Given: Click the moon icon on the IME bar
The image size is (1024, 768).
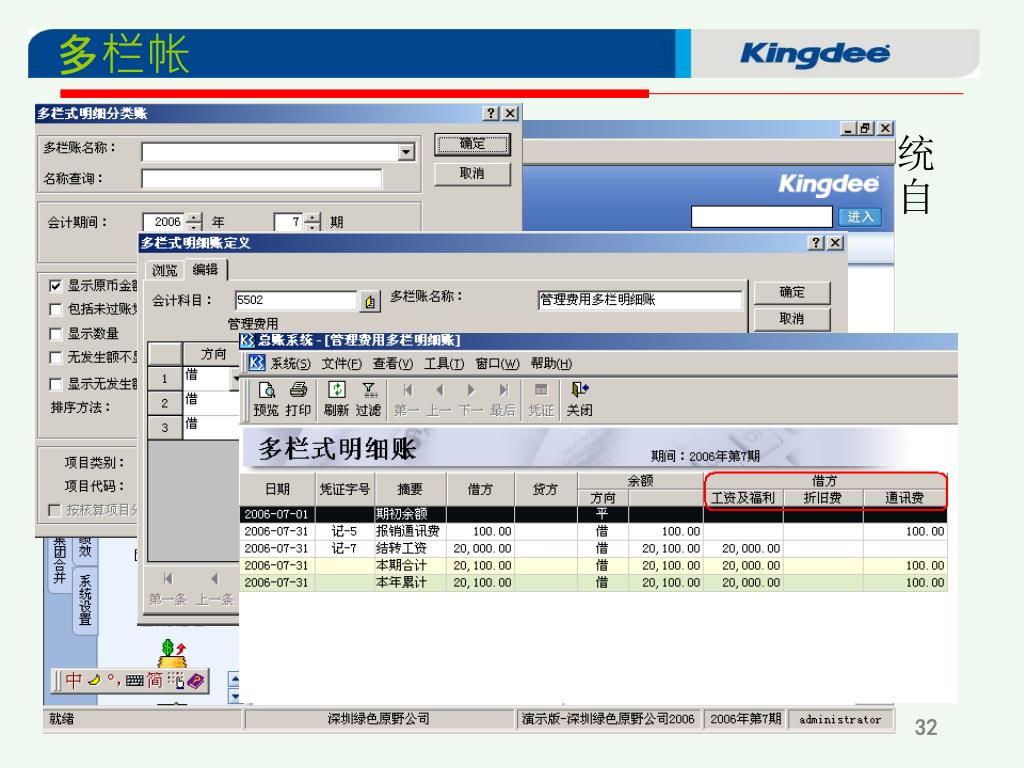Looking at the screenshot, I should coord(95,680).
